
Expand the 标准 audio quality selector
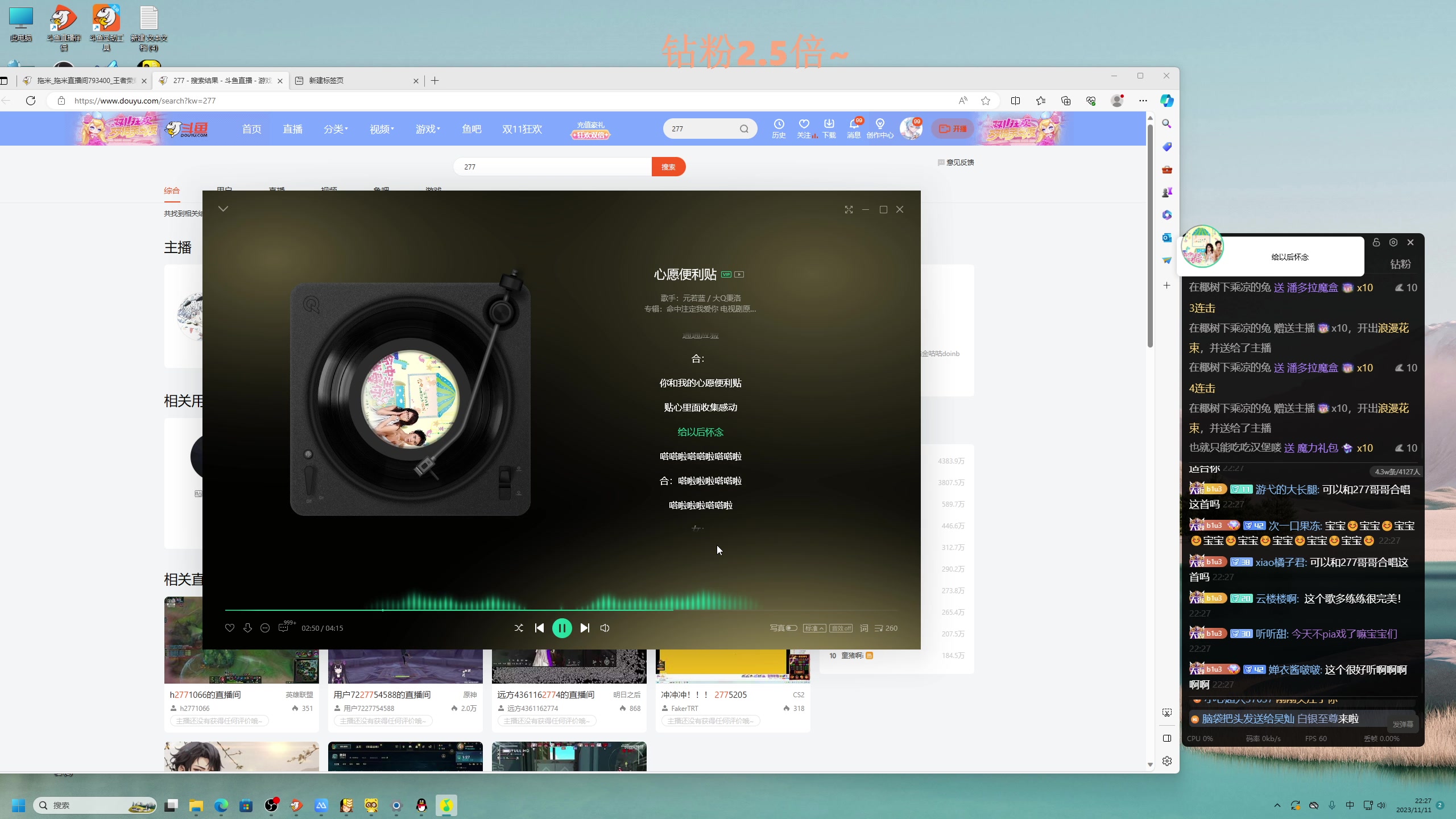[x=814, y=628]
